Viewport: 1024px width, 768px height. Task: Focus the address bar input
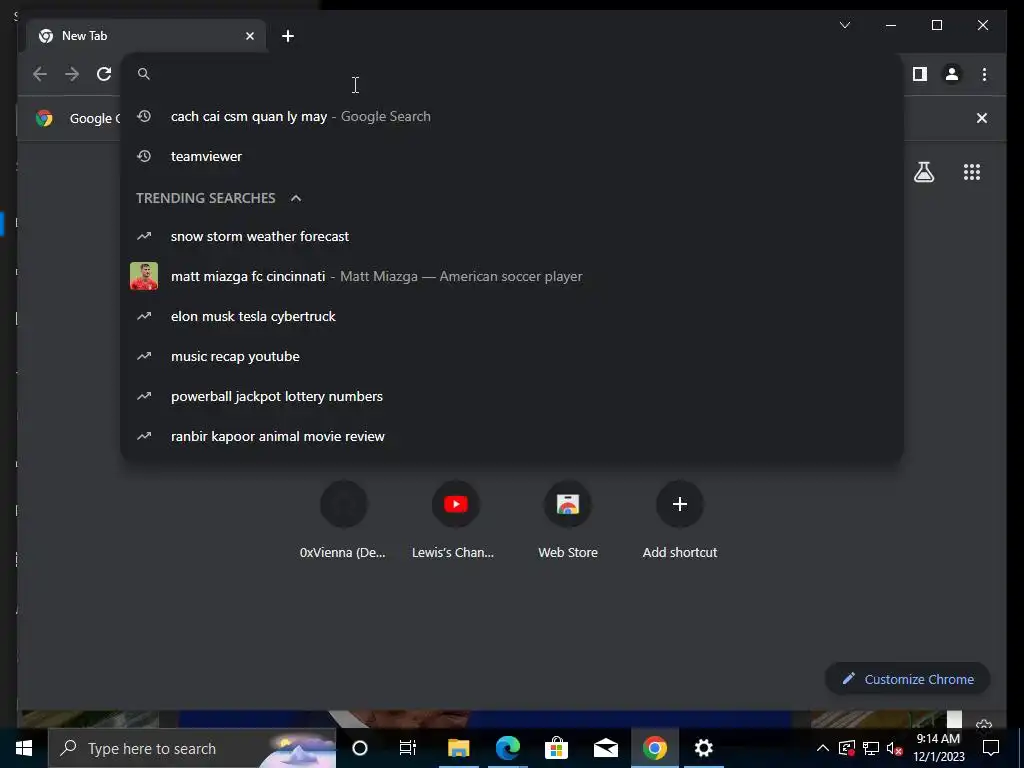[x=512, y=74]
